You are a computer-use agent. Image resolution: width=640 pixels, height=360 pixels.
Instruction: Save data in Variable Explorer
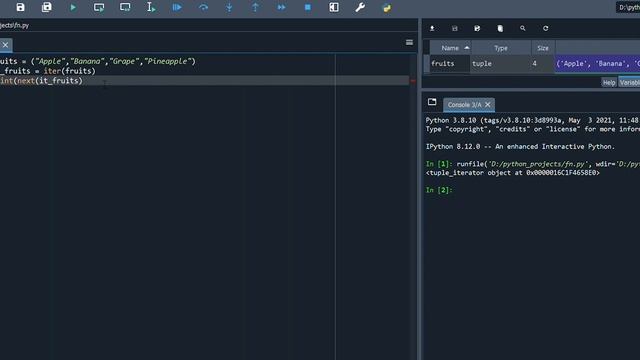pyautogui.click(x=455, y=28)
